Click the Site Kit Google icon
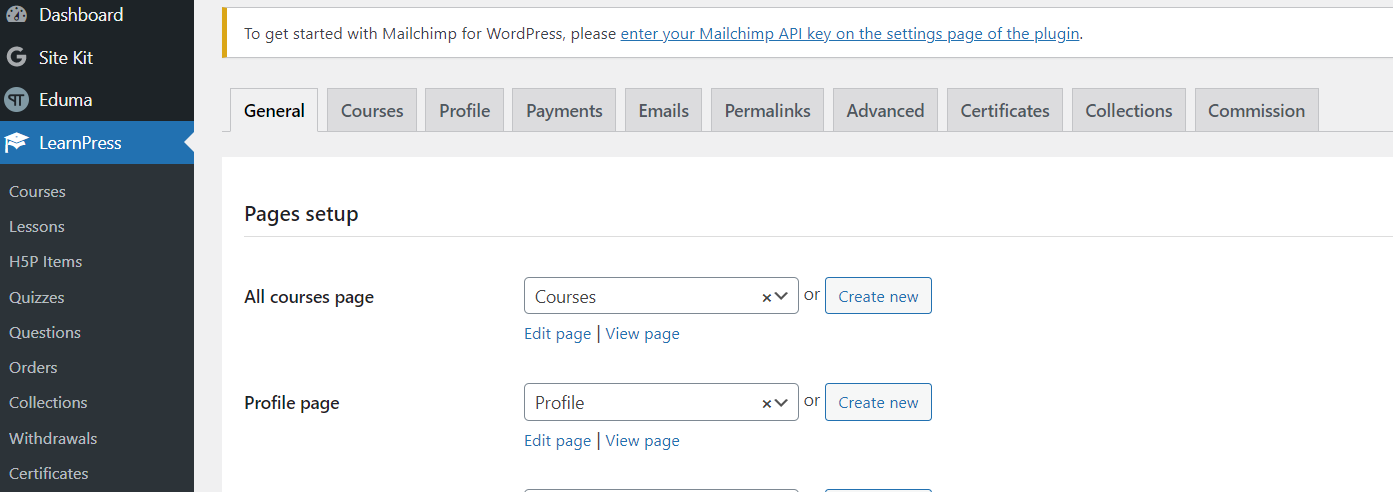The height and width of the screenshot is (492, 1393). point(16,58)
